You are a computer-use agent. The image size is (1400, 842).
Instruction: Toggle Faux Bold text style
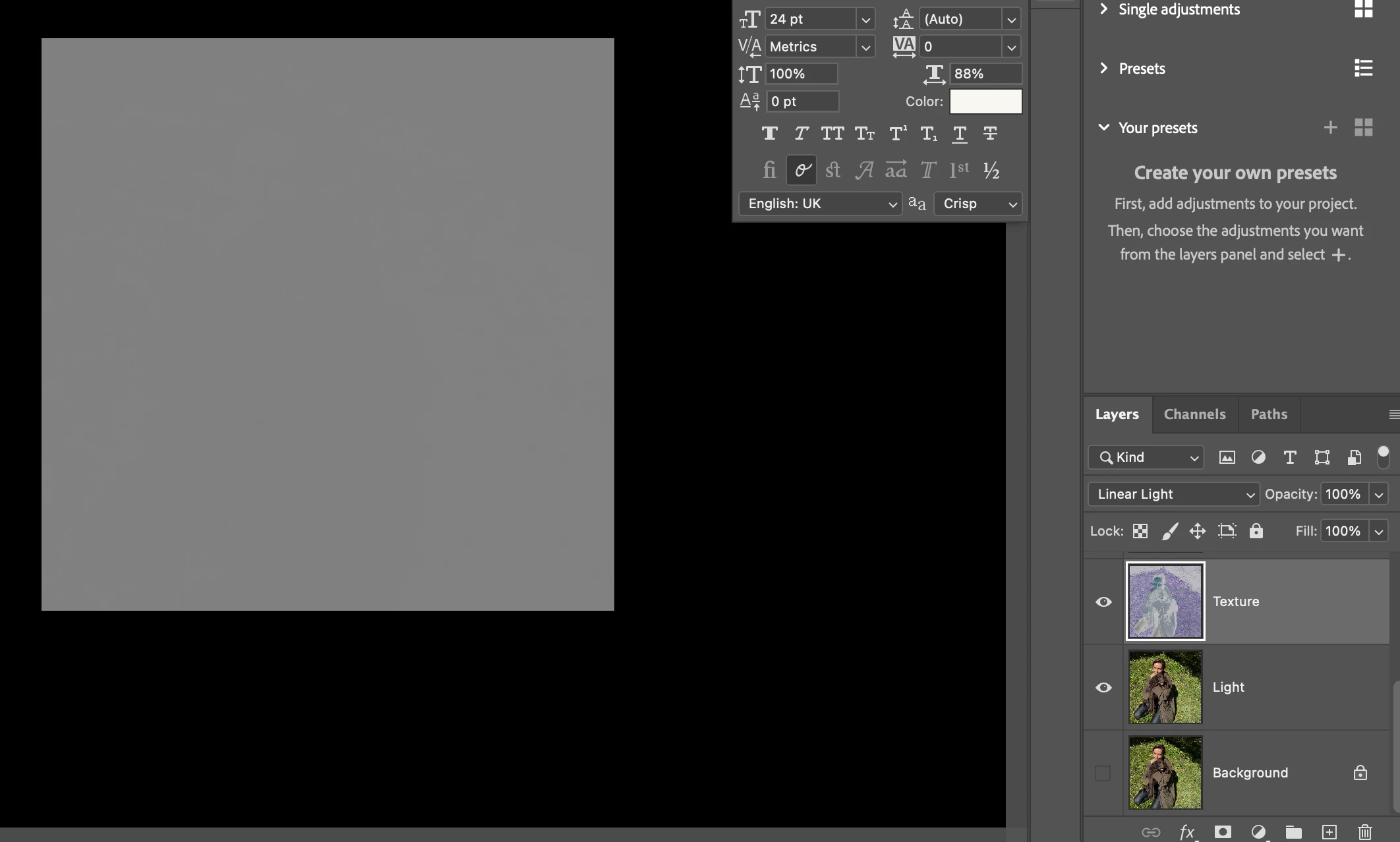(769, 134)
